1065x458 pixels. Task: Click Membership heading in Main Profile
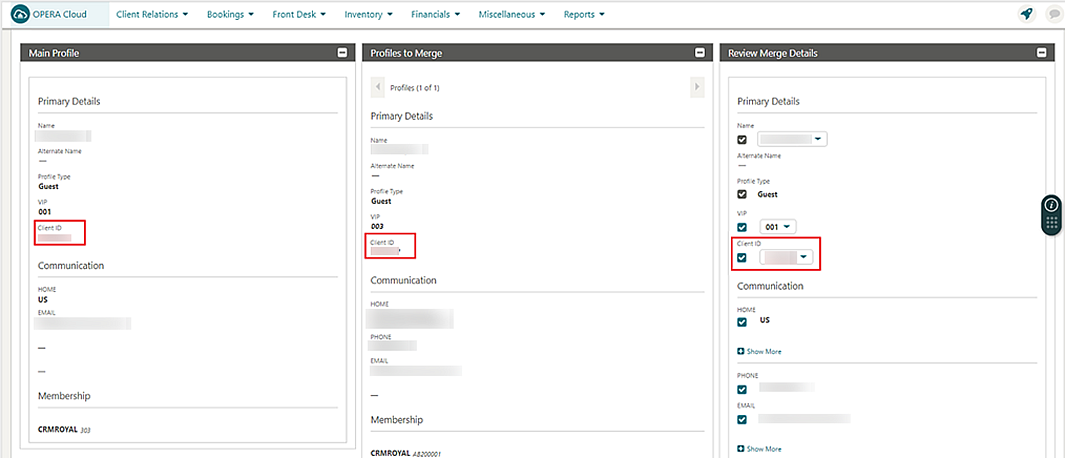pos(65,395)
